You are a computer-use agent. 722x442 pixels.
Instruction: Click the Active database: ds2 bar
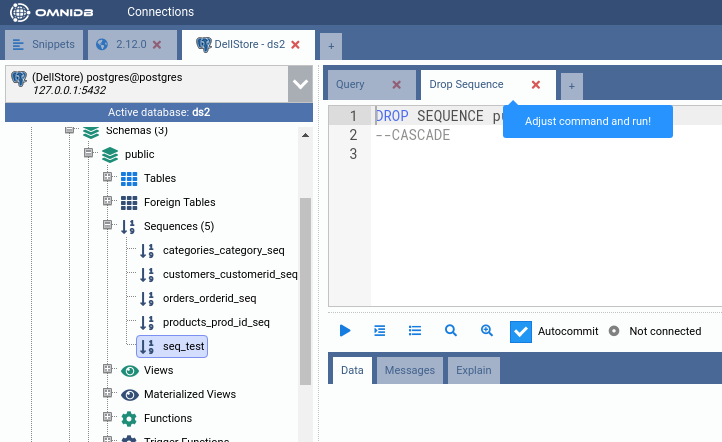click(159, 112)
